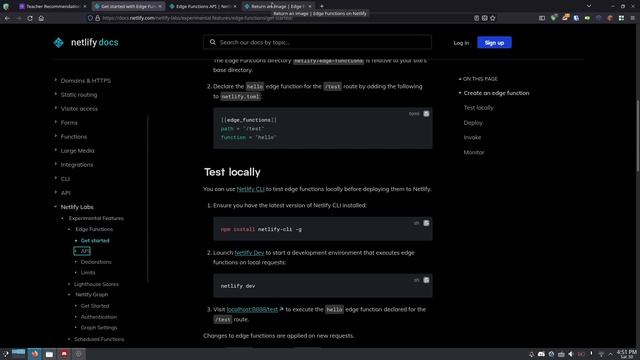Open the file manager taskbar icon

(49, 354)
